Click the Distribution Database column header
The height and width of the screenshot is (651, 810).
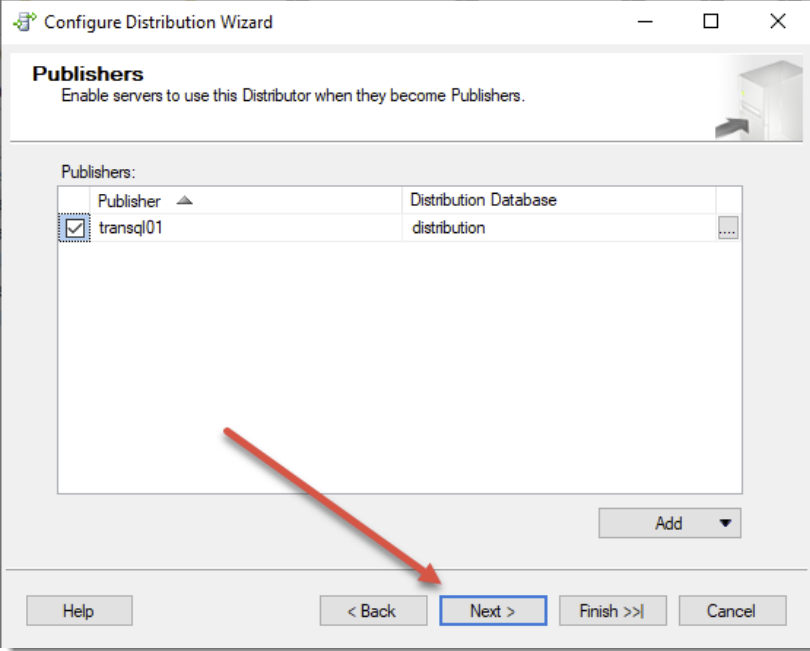pyautogui.click(x=559, y=200)
